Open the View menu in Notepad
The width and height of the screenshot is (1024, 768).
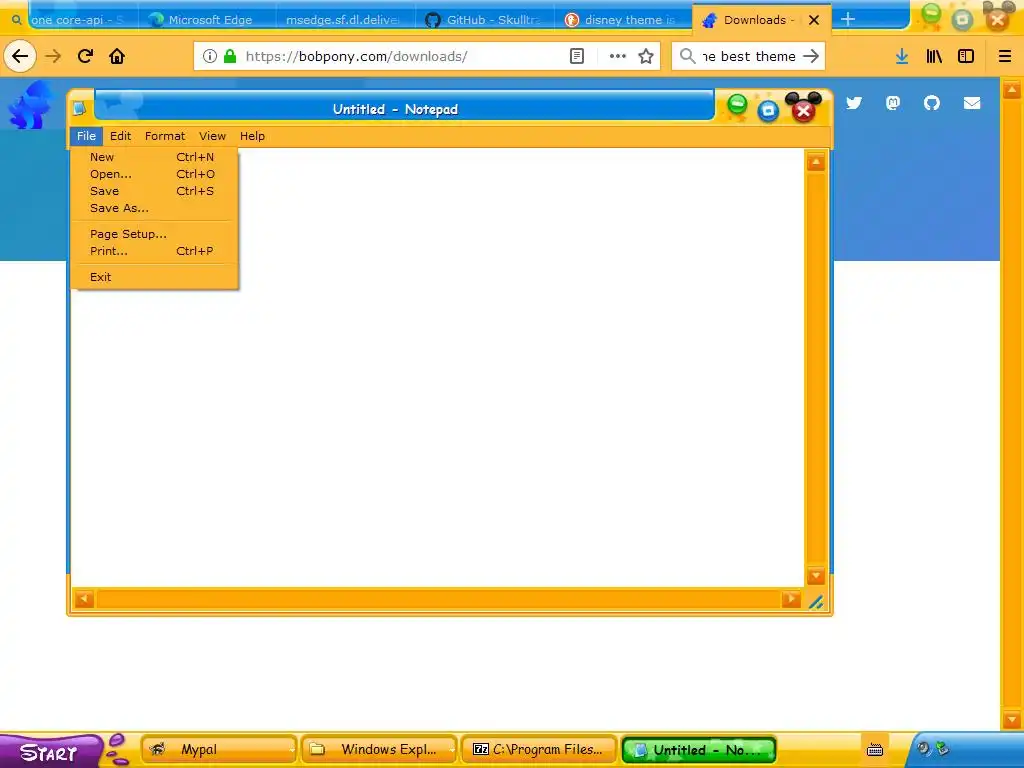click(x=212, y=136)
